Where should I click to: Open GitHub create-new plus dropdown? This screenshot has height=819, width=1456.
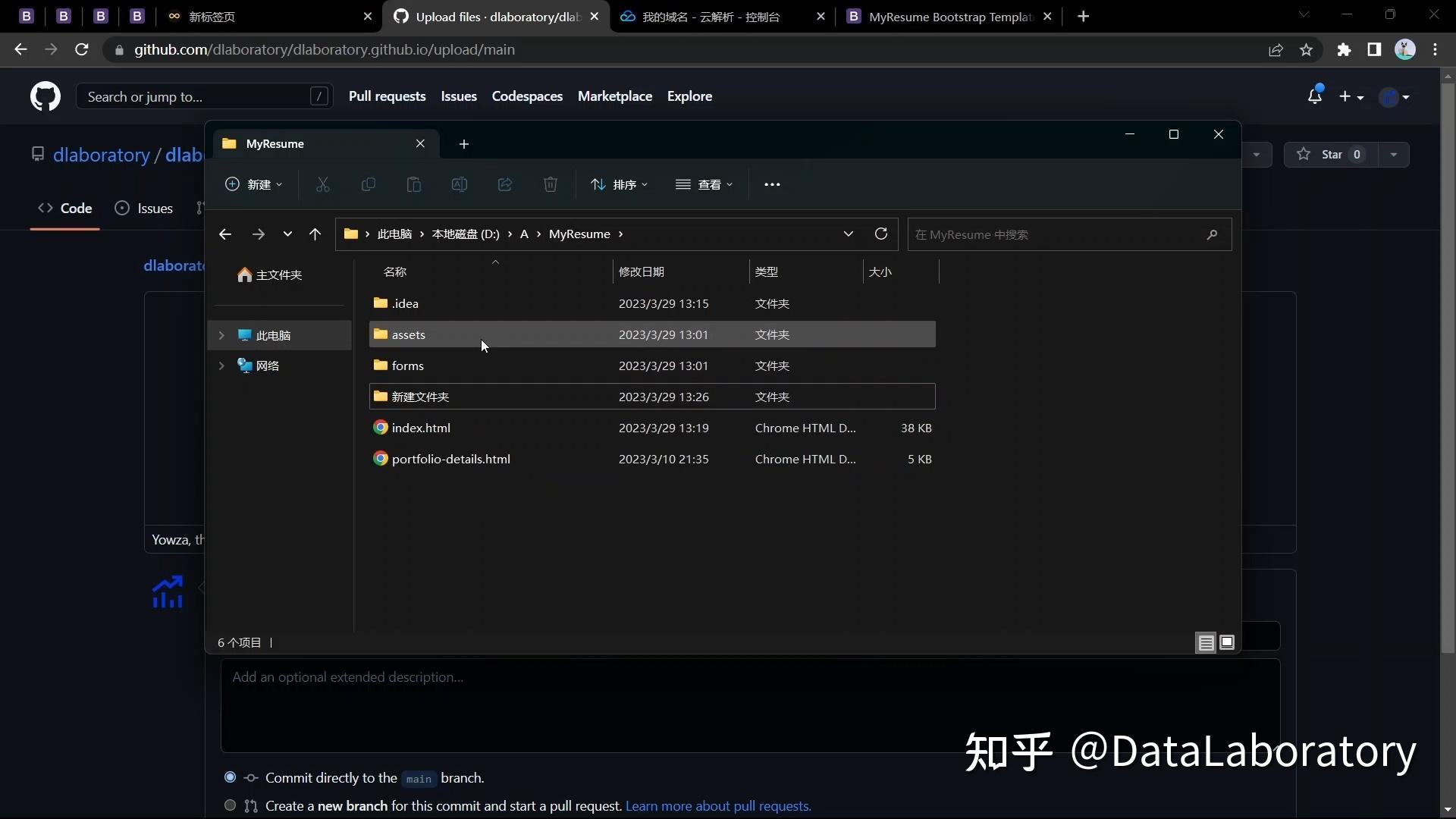[x=1351, y=97]
